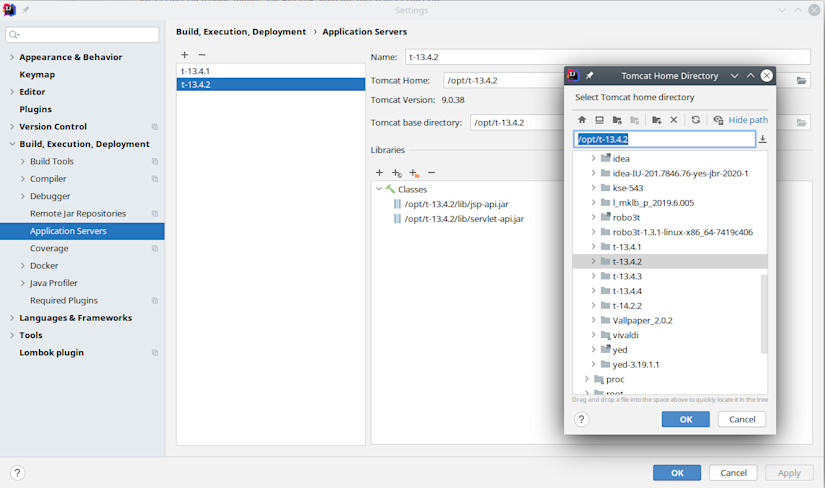Click the copy icon next to Lombok plugin
825x488 pixels.
155,353
